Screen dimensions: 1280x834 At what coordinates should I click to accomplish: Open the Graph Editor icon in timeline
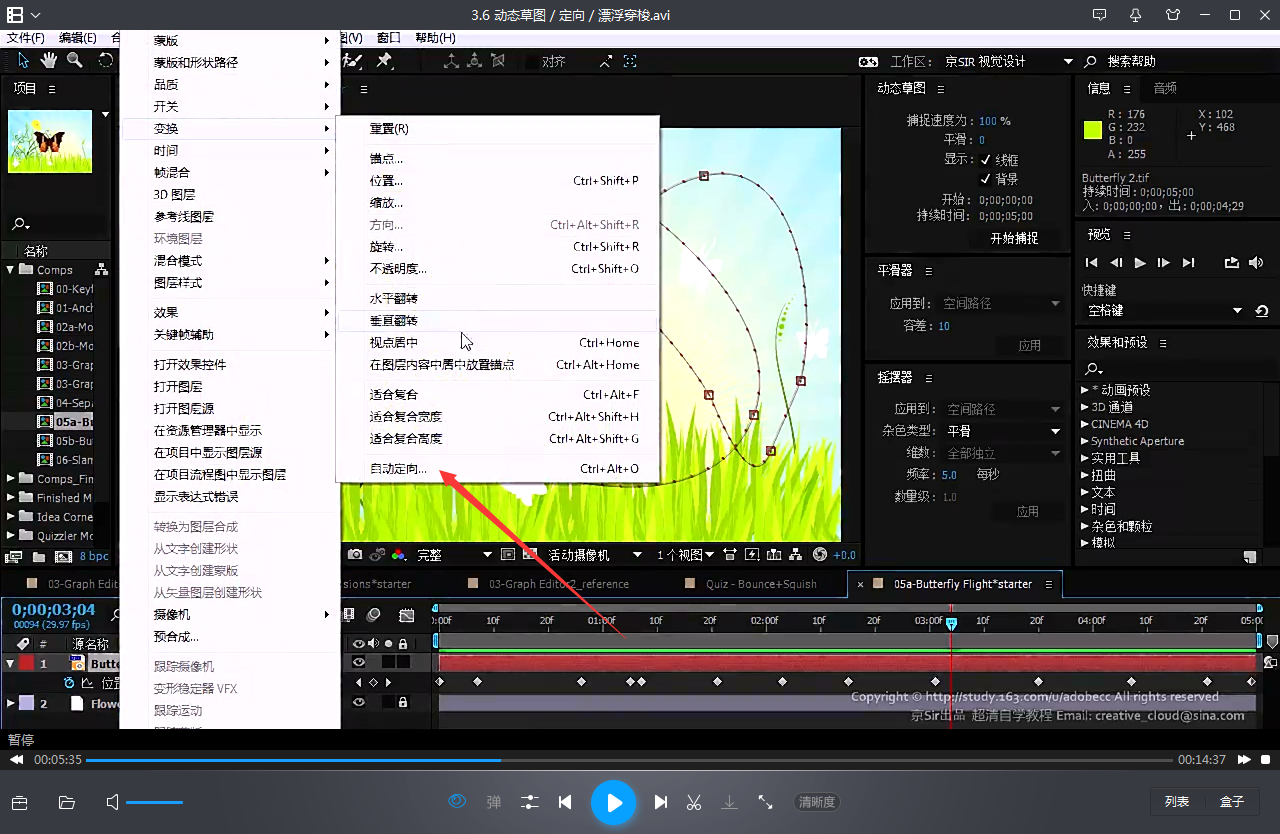click(406, 615)
